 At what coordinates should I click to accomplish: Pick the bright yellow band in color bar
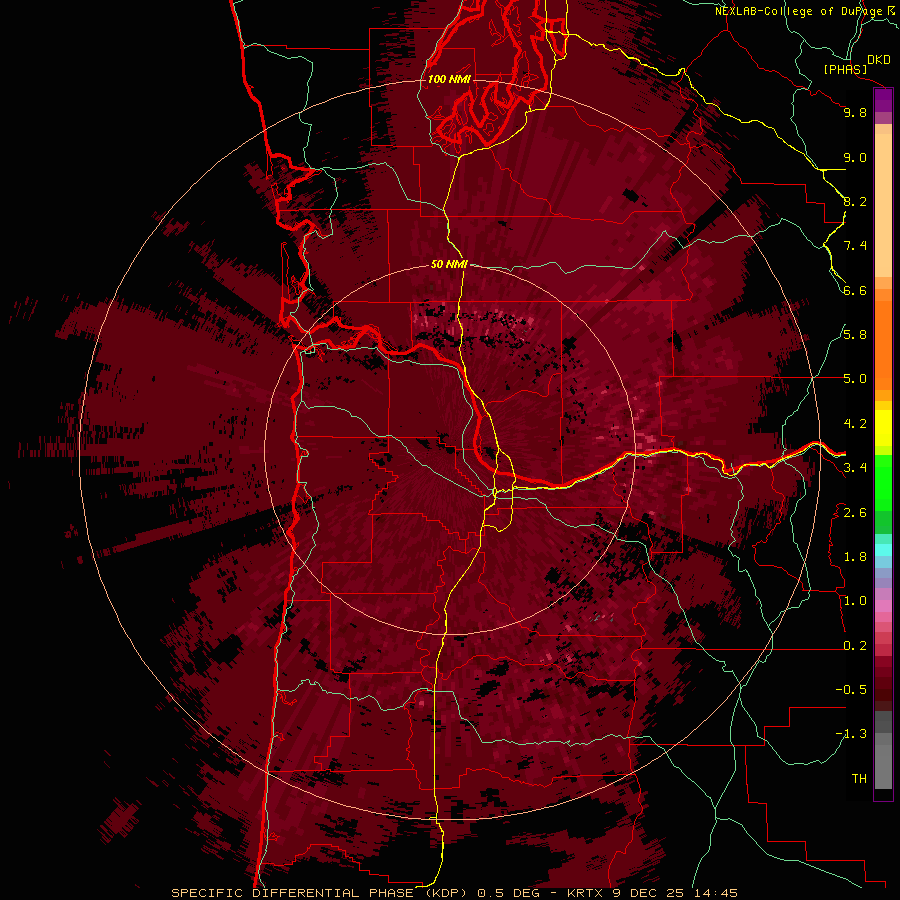click(x=883, y=428)
